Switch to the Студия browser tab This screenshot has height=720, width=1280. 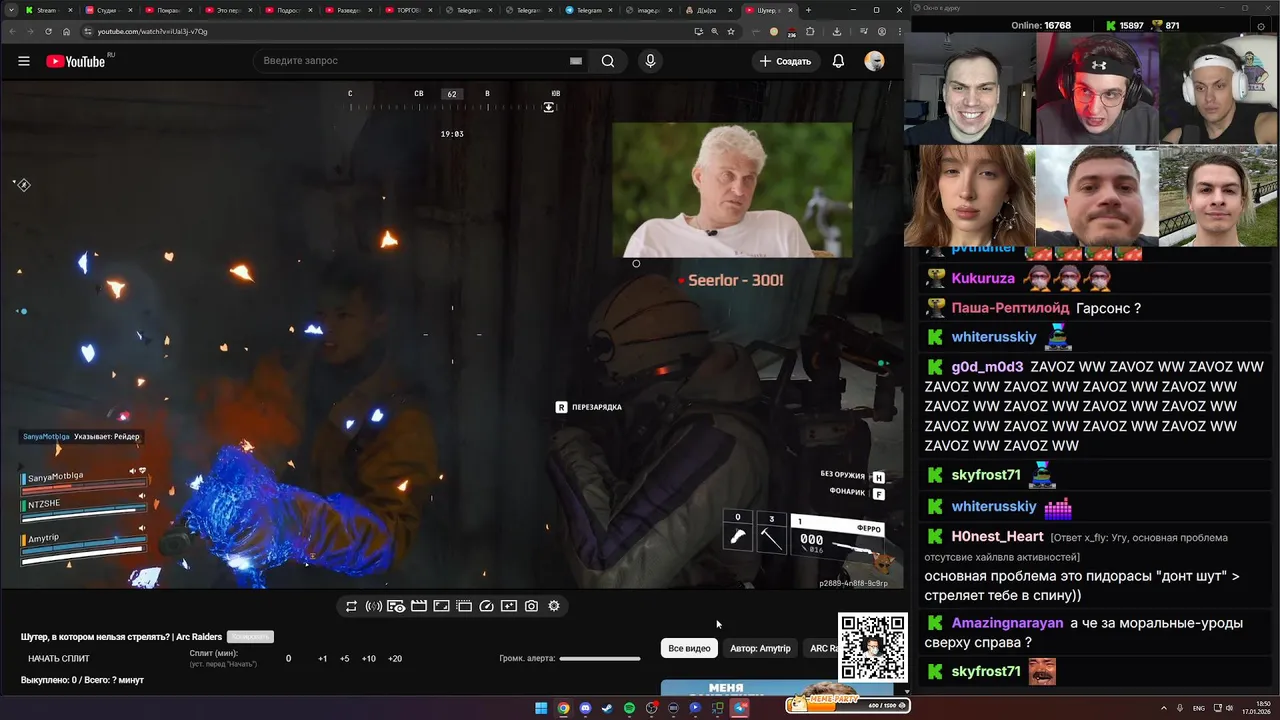pos(106,10)
